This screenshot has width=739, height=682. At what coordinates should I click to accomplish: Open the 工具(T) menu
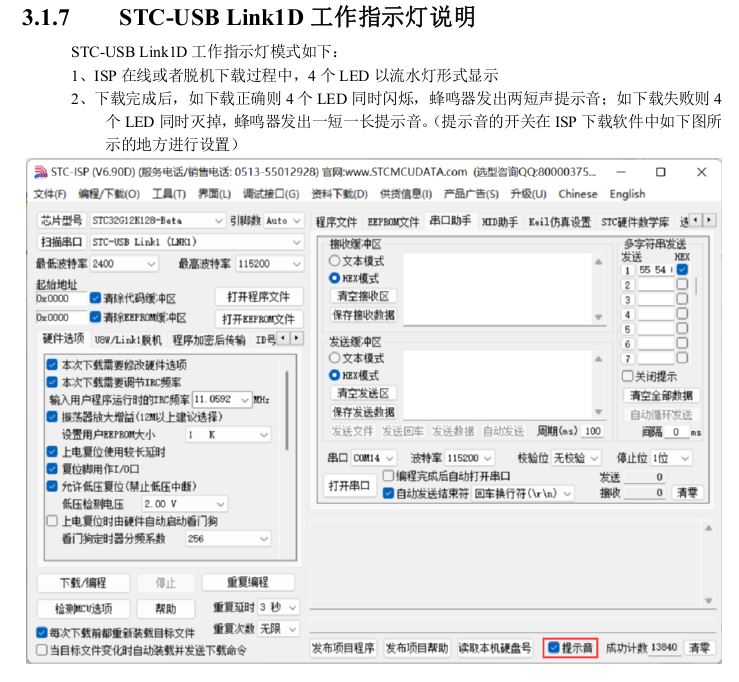point(169,194)
